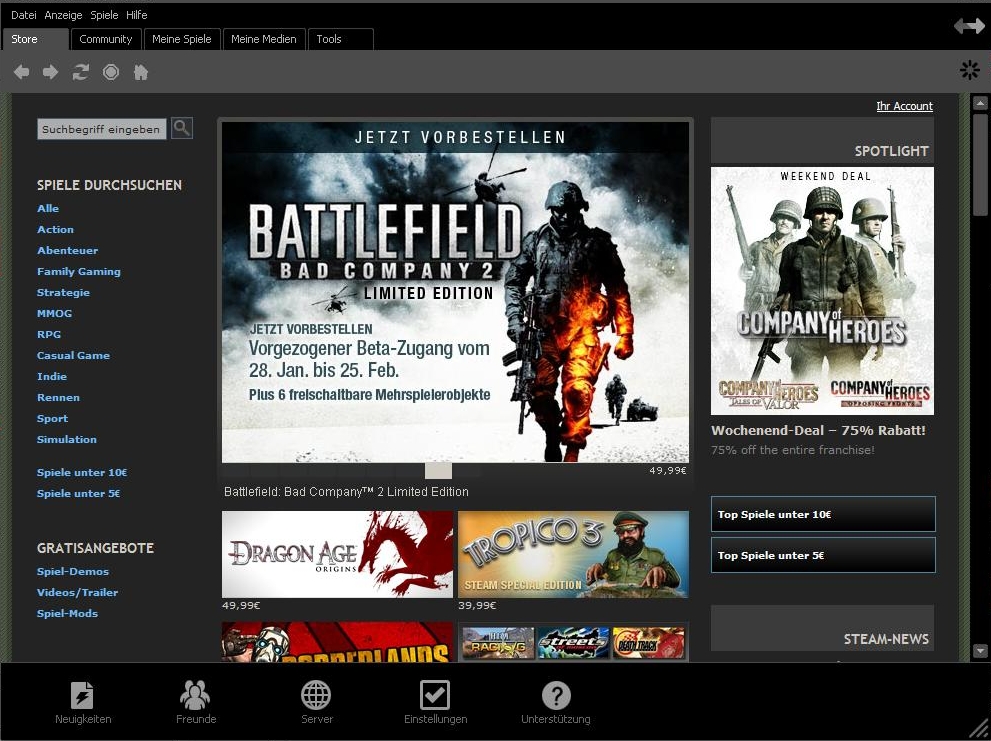Browse the Strategie category
Viewport: 991px width, 741px height.
coord(63,293)
